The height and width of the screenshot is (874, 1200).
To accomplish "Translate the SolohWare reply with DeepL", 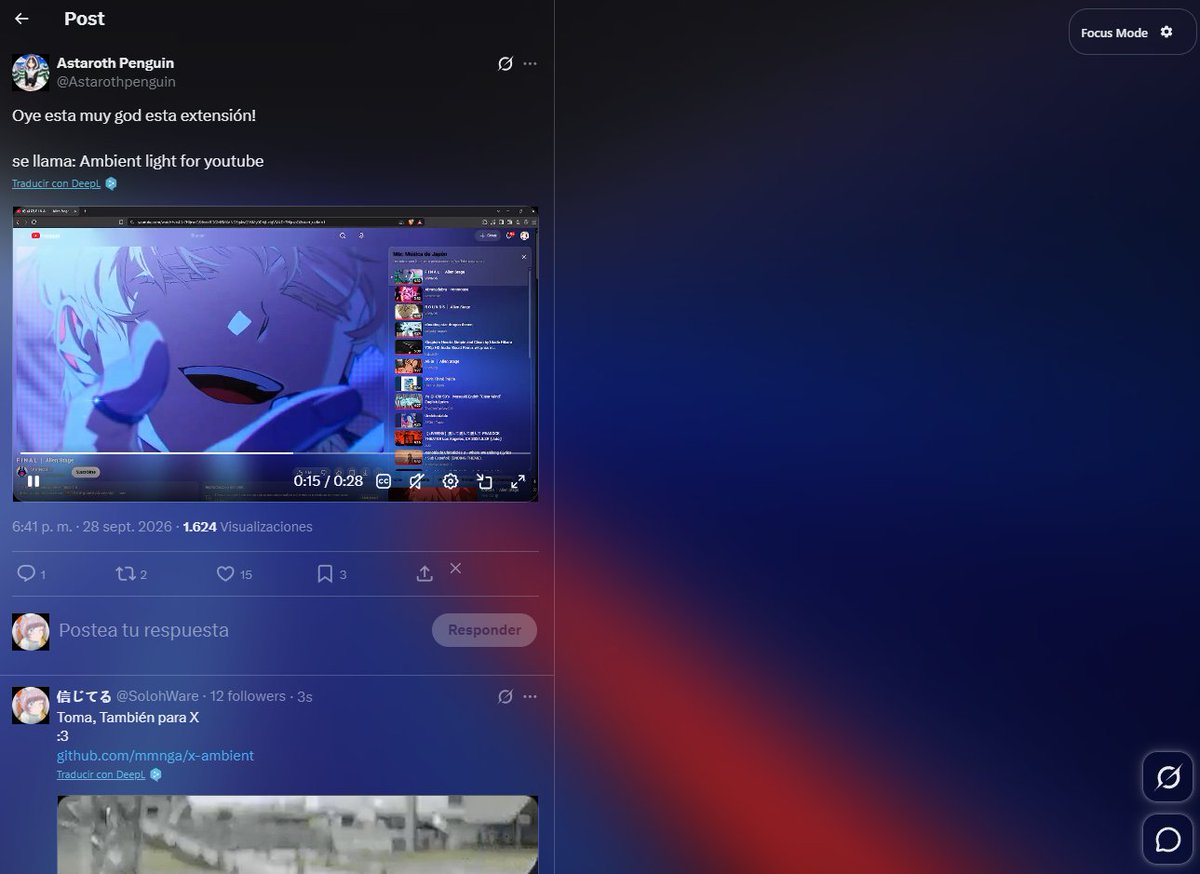I will click(101, 775).
